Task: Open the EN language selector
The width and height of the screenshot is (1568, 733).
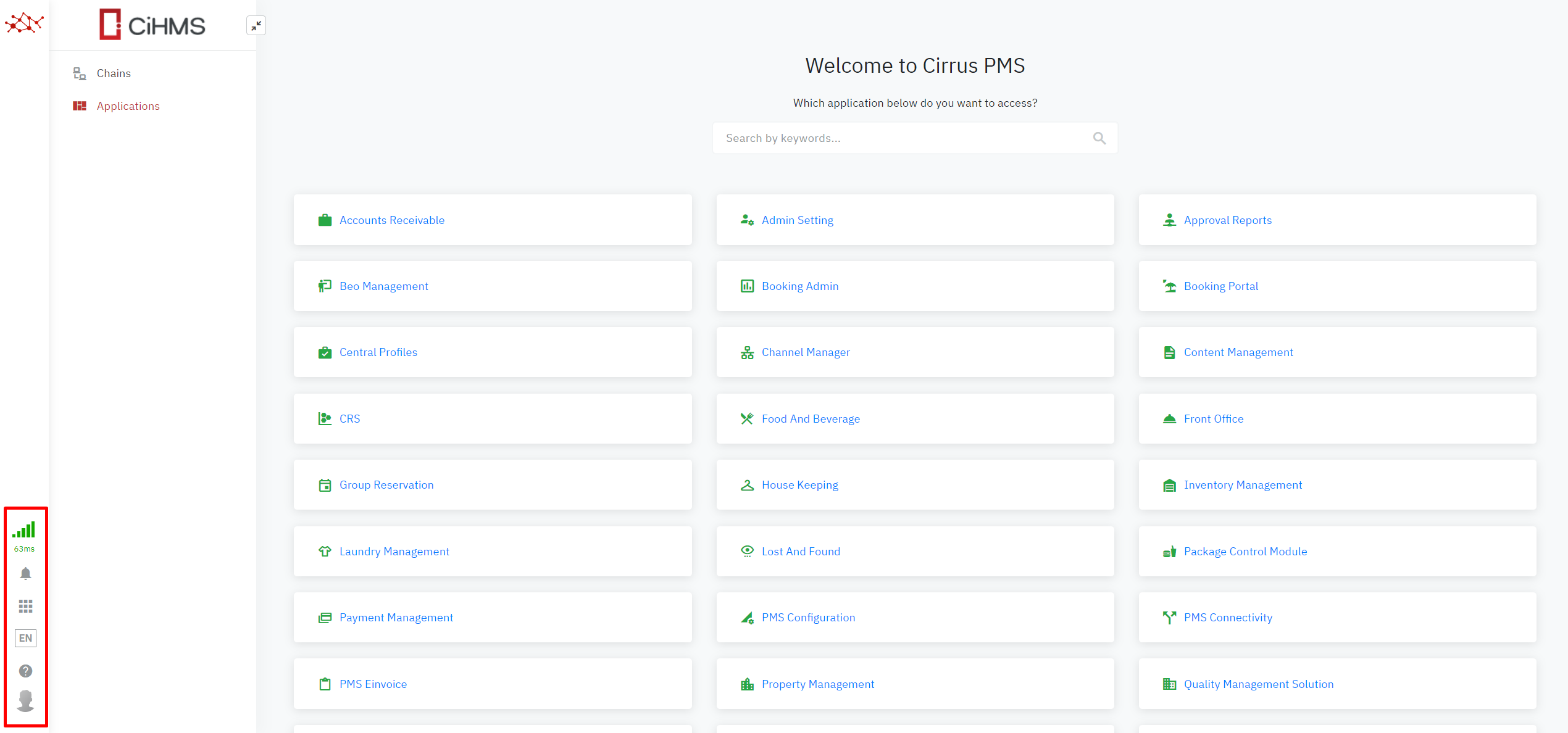Action: point(25,638)
